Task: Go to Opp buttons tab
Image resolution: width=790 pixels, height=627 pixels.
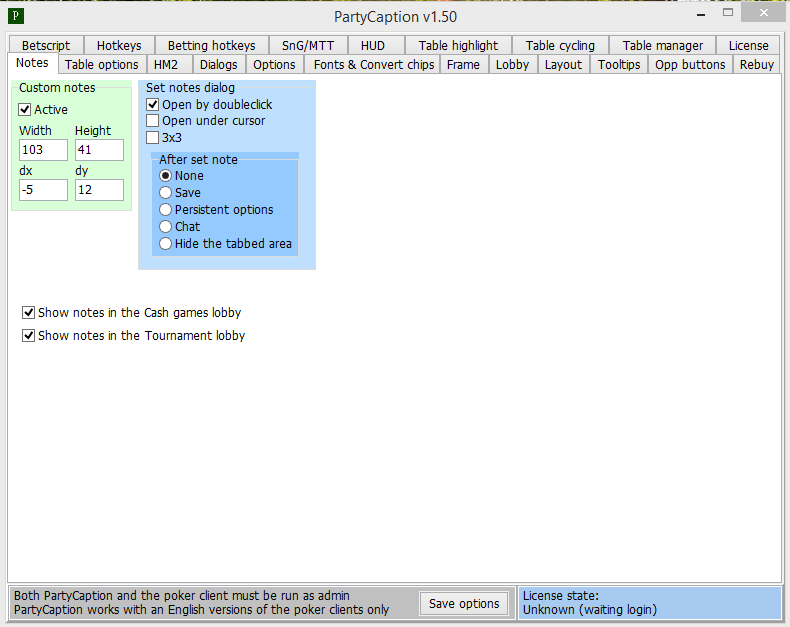Action: [690, 65]
